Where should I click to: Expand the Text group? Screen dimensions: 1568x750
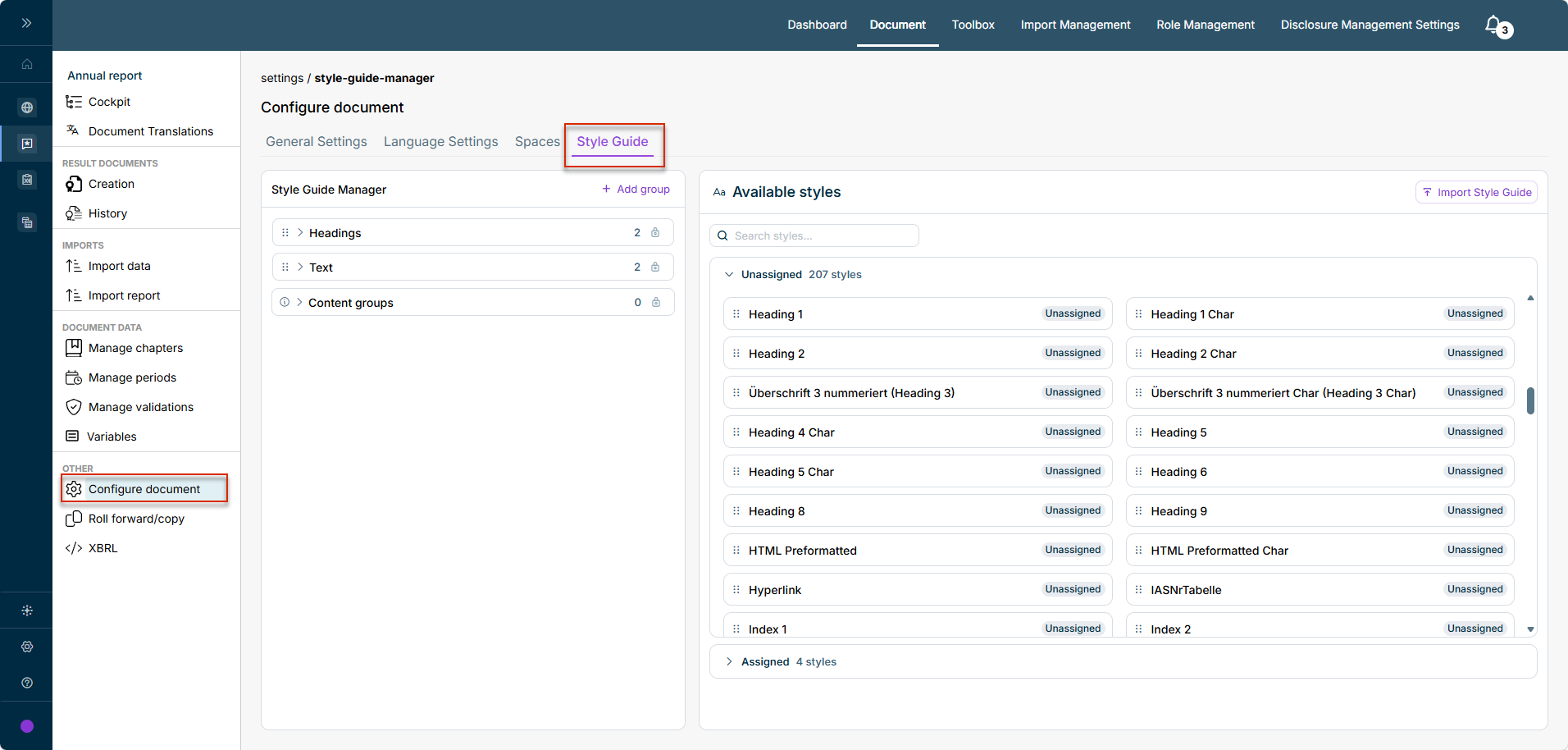pyautogui.click(x=300, y=268)
